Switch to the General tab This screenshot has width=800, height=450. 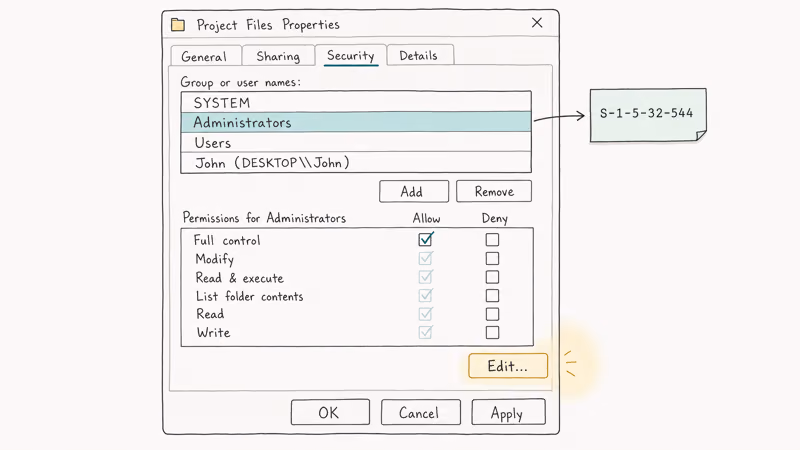pyautogui.click(x=206, y=56)
